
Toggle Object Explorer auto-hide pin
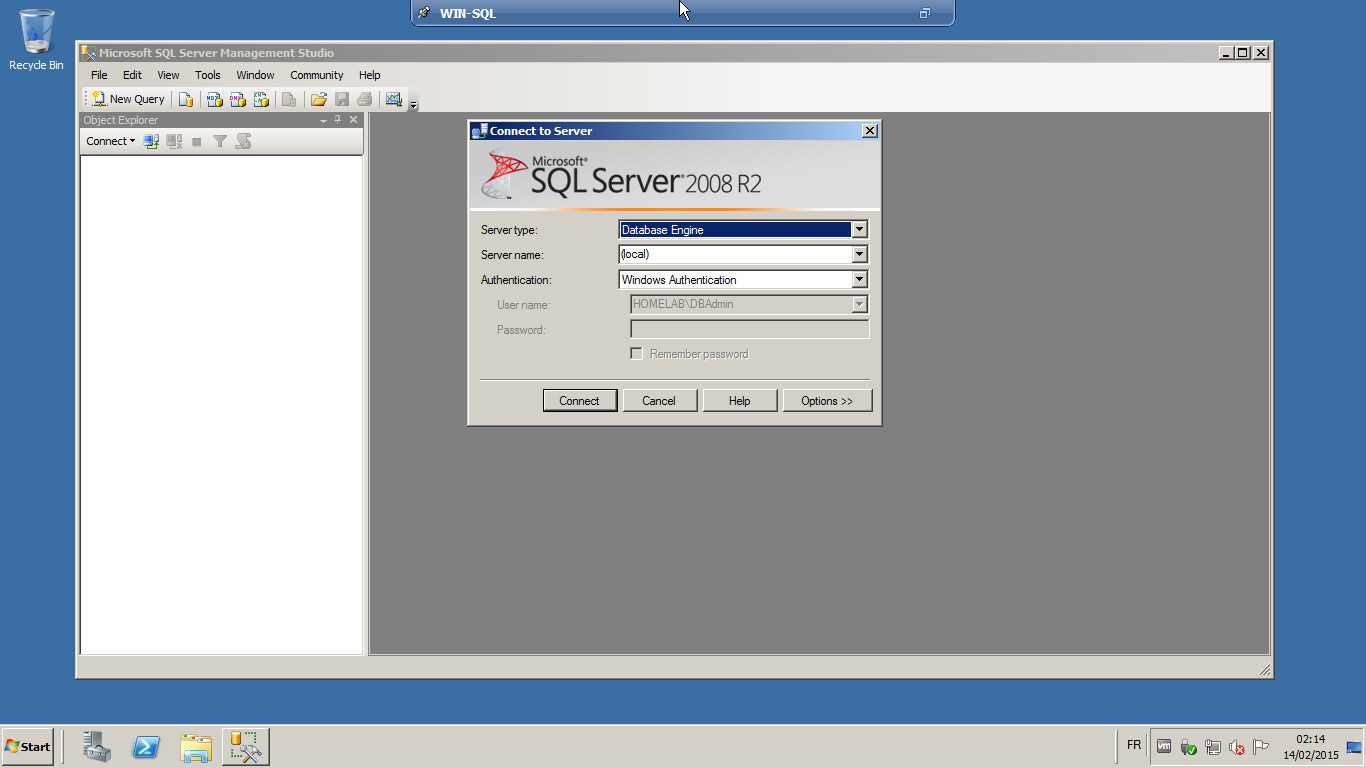[338, 120]
